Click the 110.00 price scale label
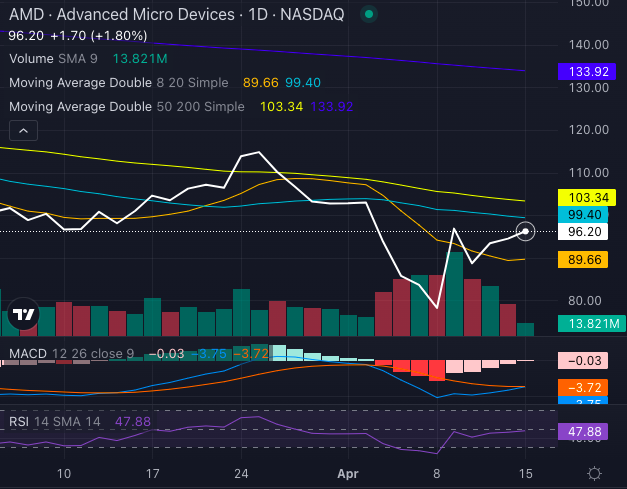The image size is (627, 489). [589, 173]
